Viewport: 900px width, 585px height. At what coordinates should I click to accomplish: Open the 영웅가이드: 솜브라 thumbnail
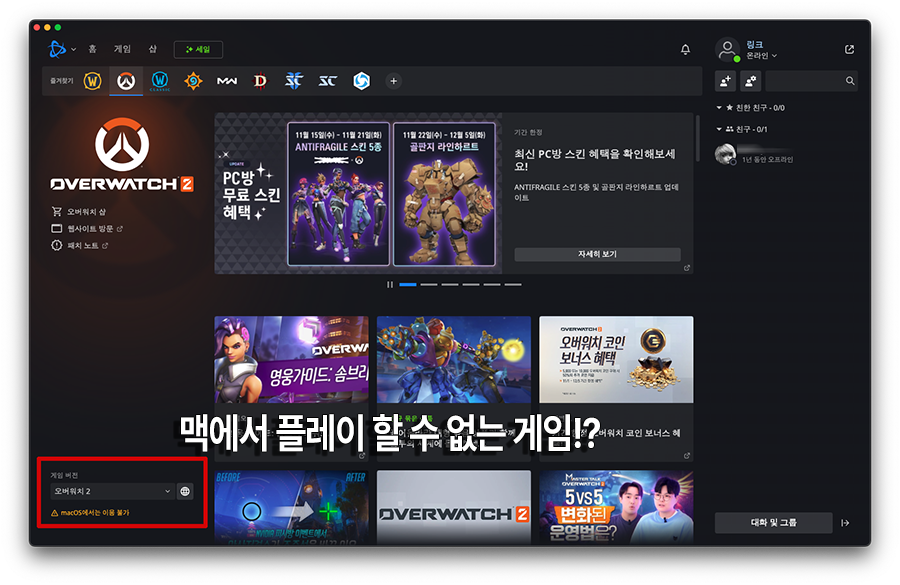(292, 360)
